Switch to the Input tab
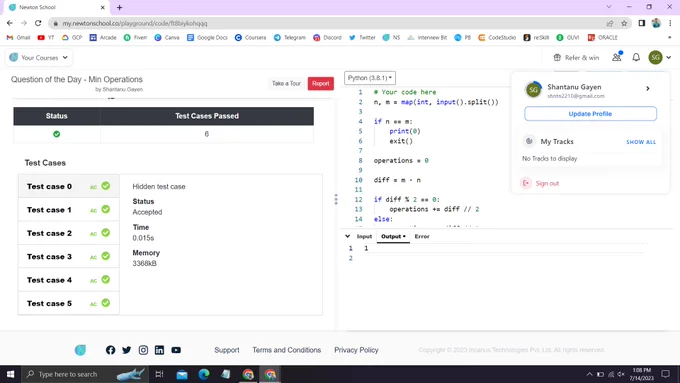This screenshot has height=383, width=680. (364, 236)
